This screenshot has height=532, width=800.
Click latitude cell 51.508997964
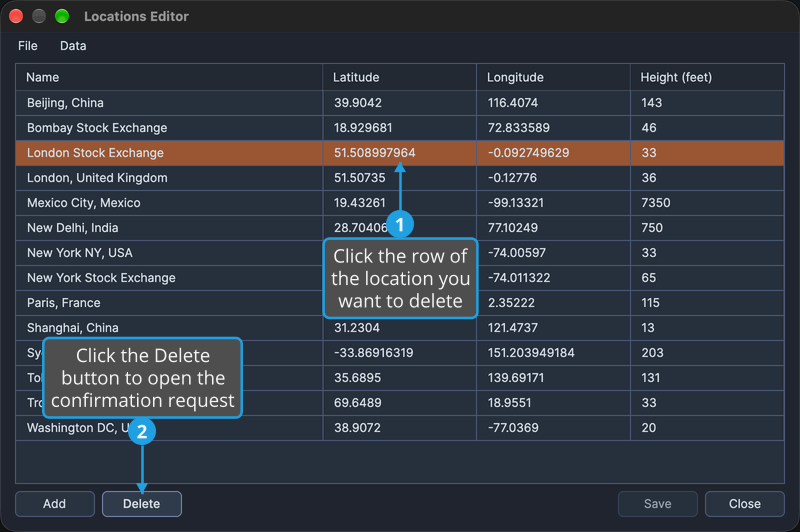click(399, 153)
